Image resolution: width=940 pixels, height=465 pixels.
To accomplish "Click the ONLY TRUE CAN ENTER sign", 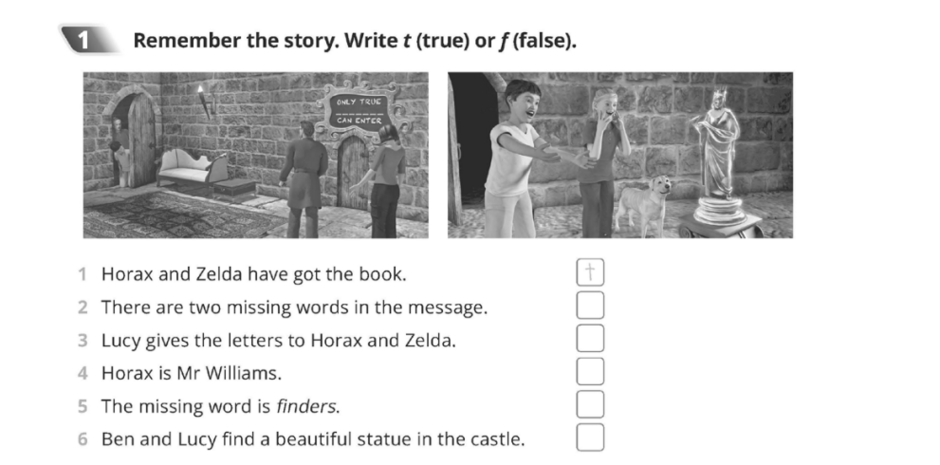I will (x=360, y=111).
